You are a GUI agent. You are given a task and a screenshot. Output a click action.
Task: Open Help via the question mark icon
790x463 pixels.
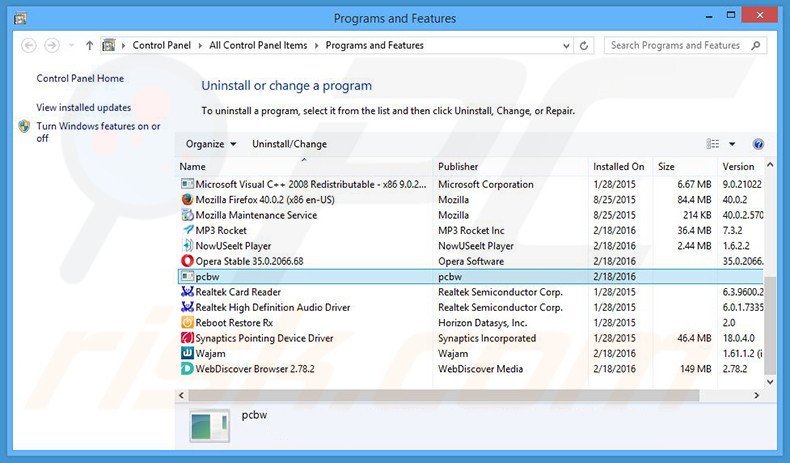[x=758, y=144]
